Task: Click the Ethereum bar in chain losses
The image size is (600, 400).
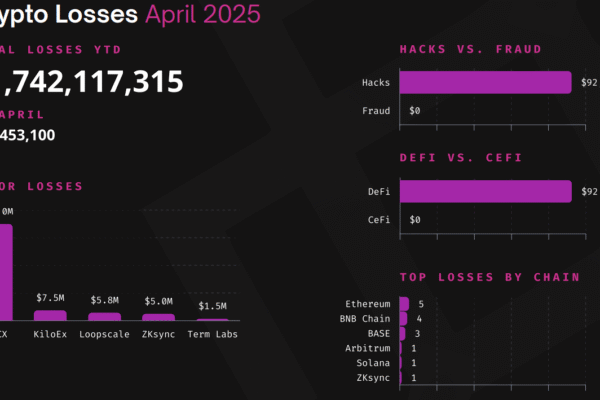Action: (404, 304)
